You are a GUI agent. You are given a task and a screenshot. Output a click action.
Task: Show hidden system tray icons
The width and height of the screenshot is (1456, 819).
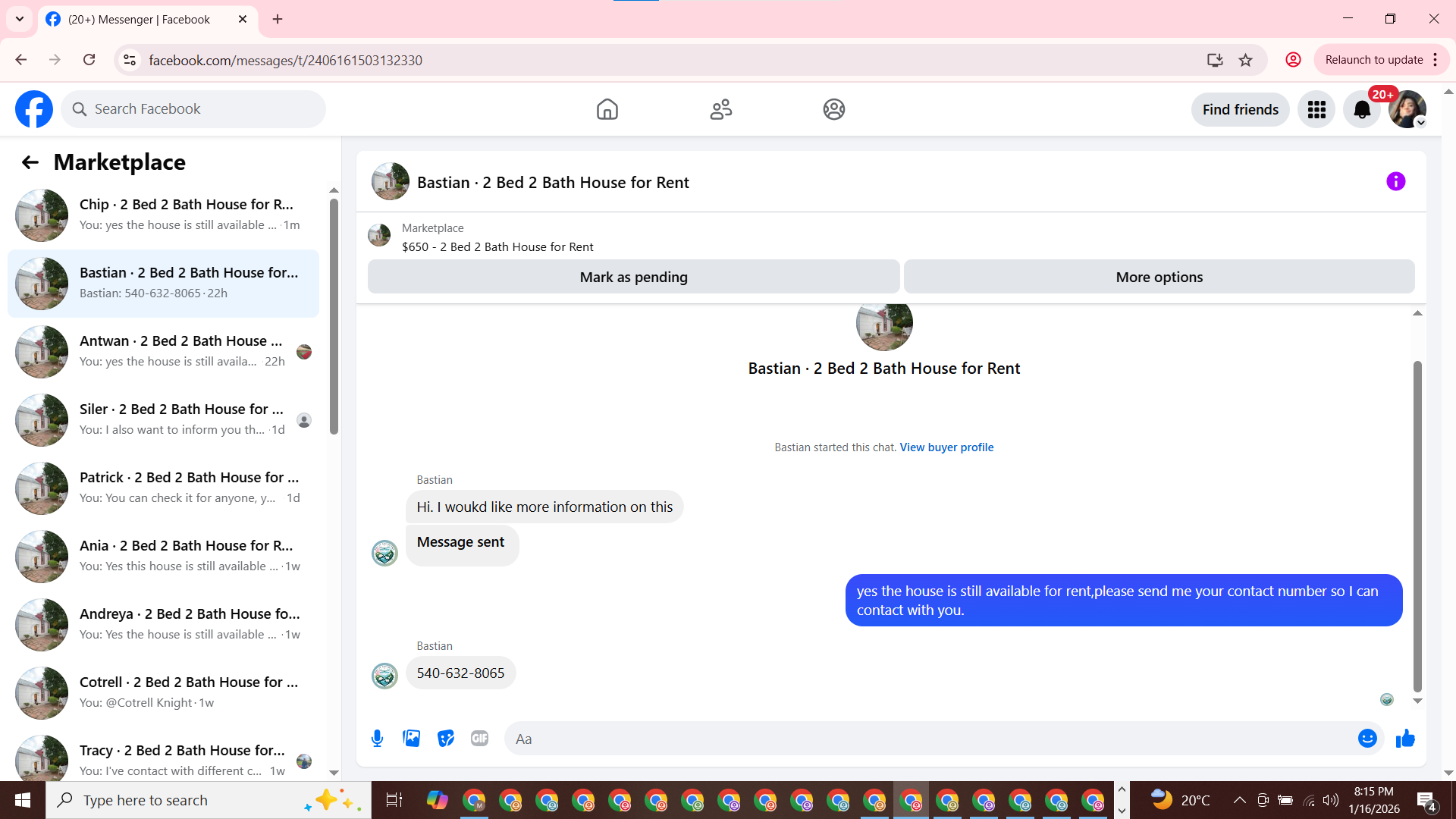[1239, 800]
